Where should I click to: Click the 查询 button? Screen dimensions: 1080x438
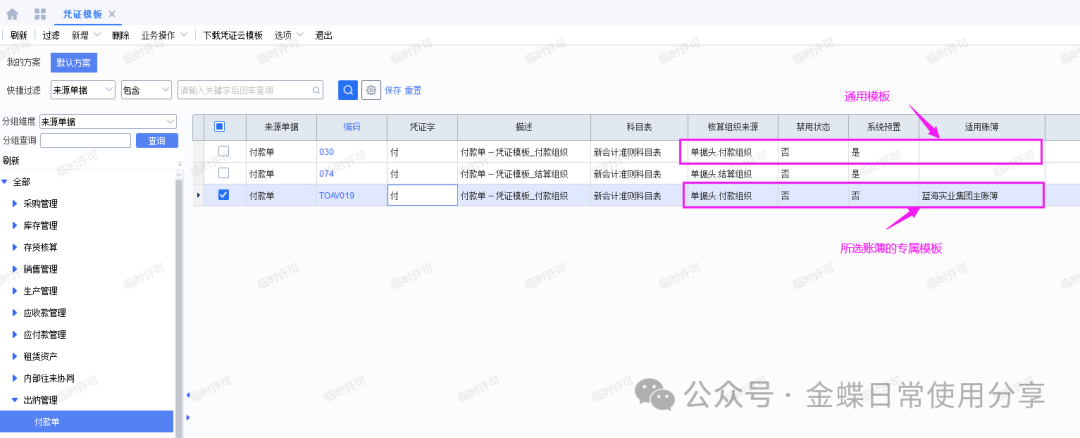156,141
